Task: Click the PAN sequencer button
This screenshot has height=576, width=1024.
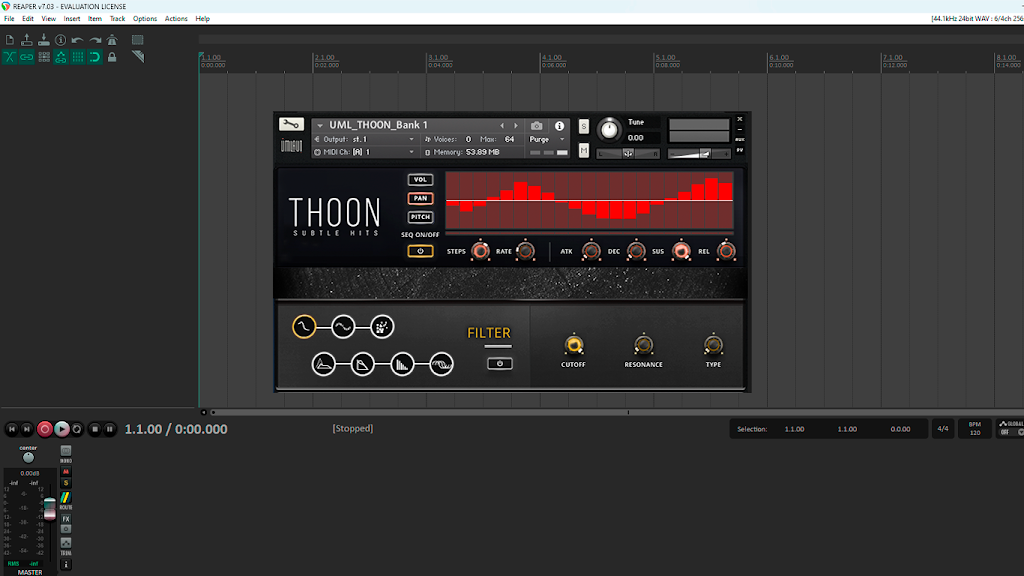Action: pos(420,198)
